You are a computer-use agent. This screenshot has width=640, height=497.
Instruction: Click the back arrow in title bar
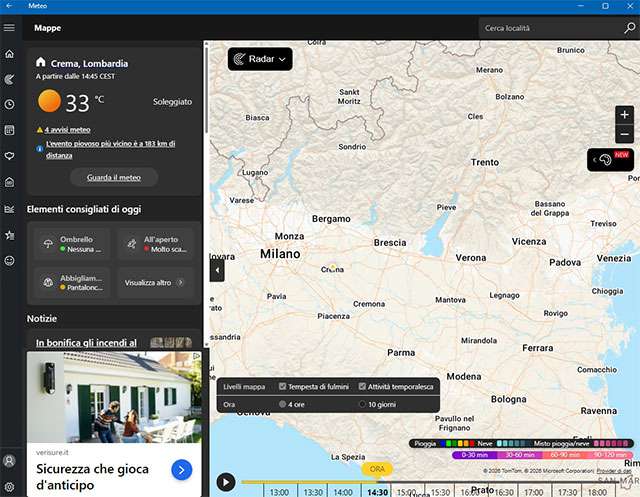pos(9,6)
